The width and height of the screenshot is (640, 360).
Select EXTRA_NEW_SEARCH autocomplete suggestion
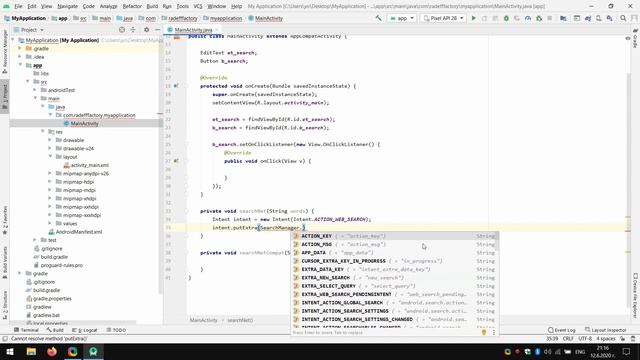[x=394, y=278]
